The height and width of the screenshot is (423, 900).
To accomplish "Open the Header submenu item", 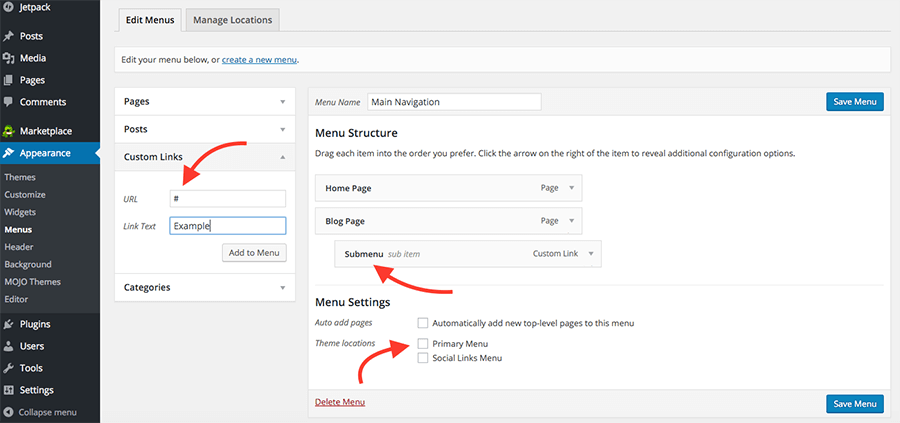I will tap(19, 247).
